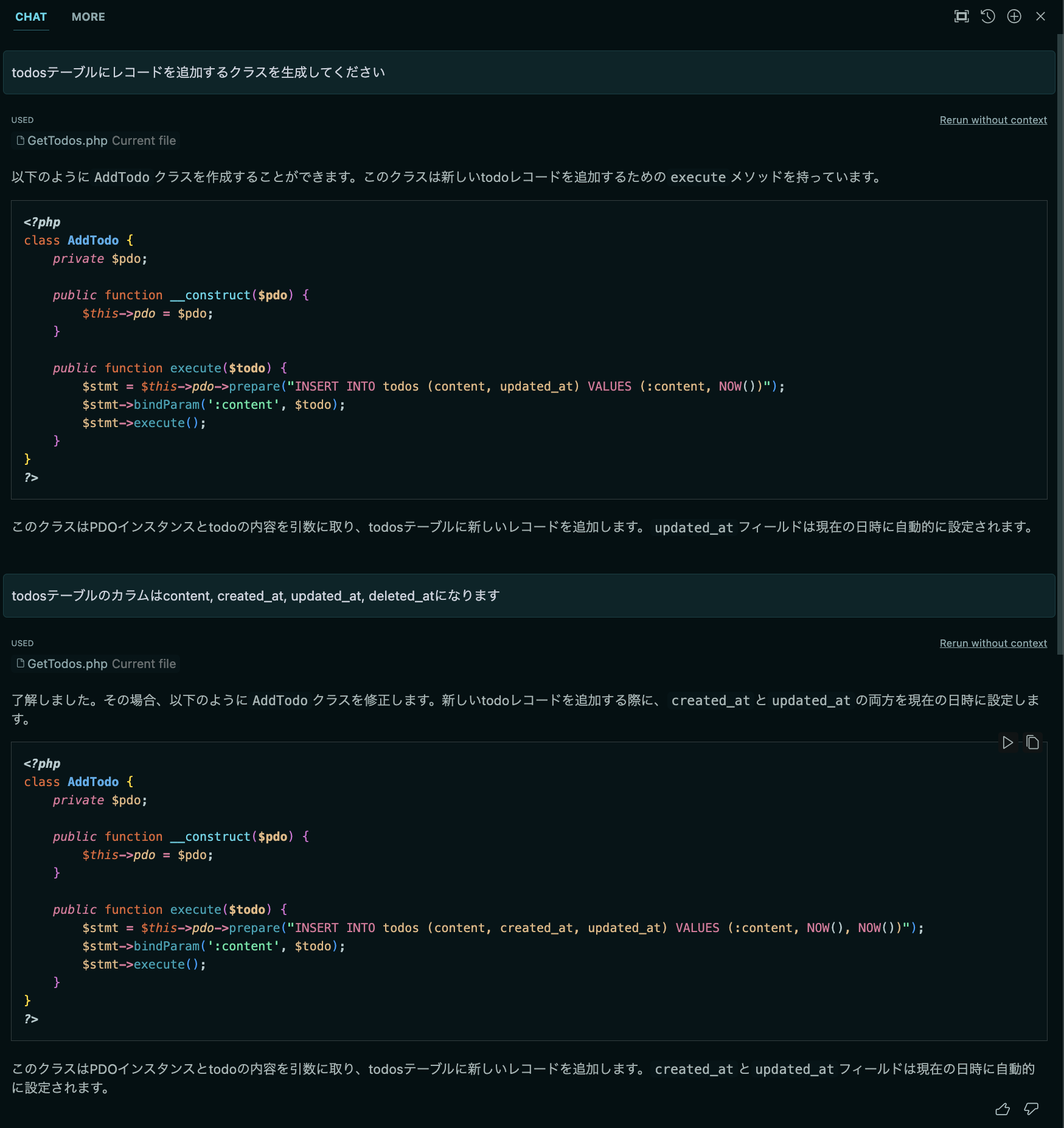Expand chat to full screen view
The image size is (1064, 1128).
(961, 16)
